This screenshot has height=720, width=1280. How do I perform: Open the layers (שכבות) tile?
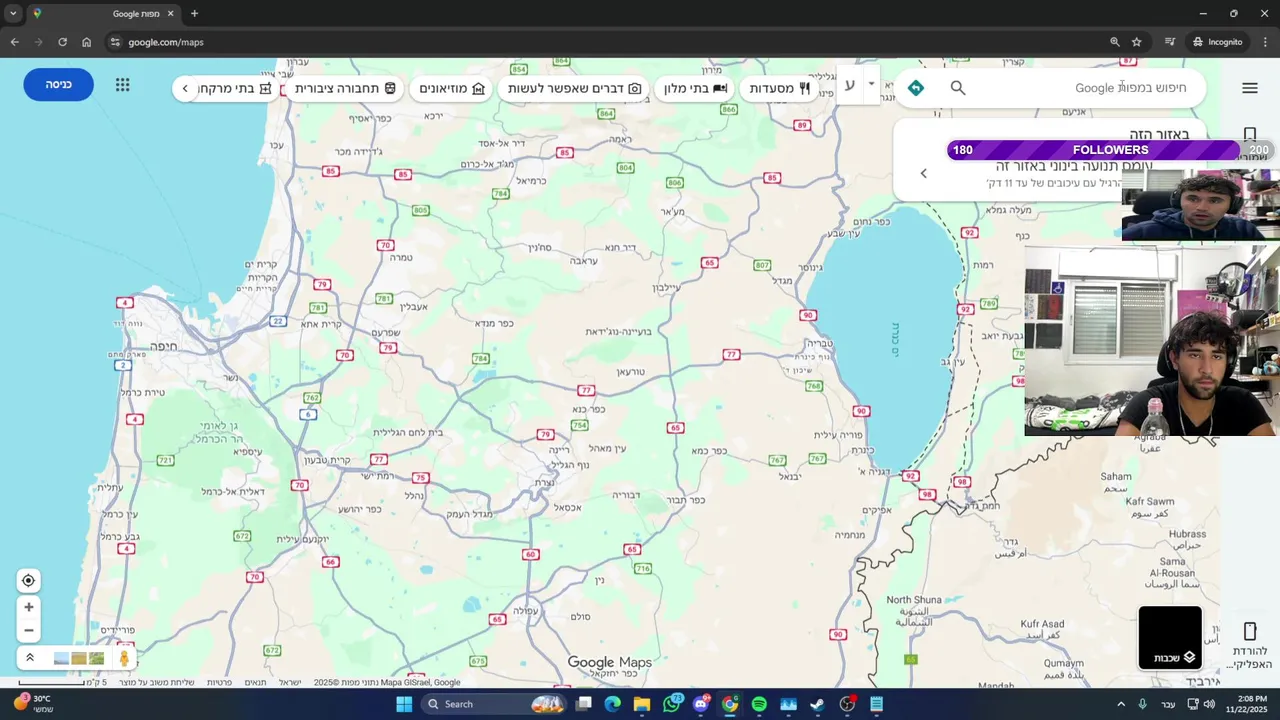pos(1170,638)
